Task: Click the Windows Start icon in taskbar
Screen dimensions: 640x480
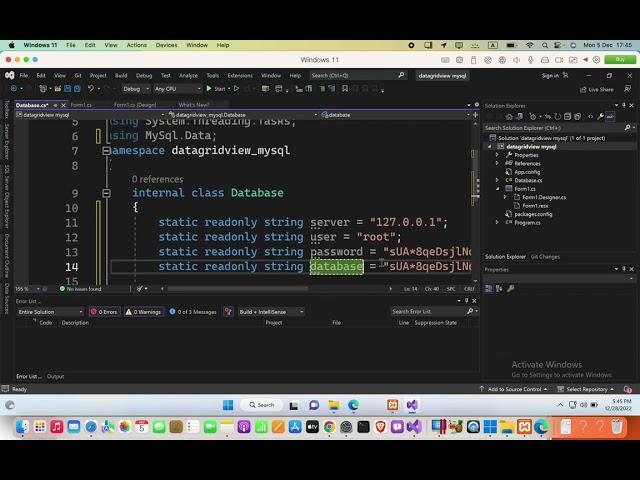Action: point(227,405)
